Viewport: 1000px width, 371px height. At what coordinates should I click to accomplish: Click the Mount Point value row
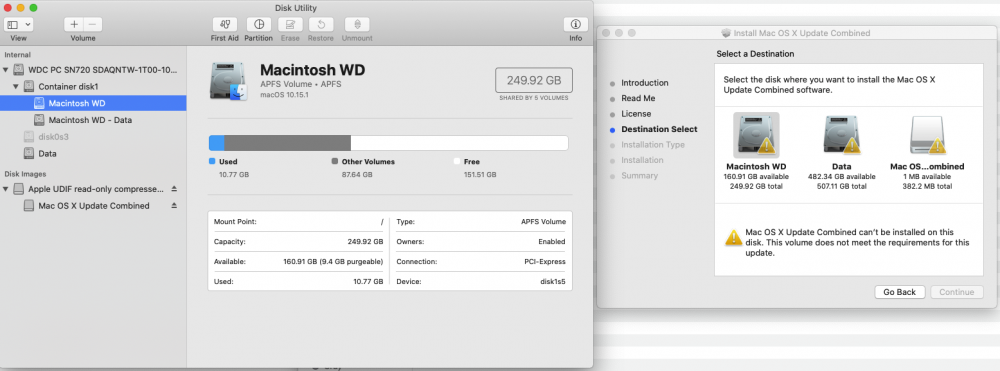click(x=298, y=222)
